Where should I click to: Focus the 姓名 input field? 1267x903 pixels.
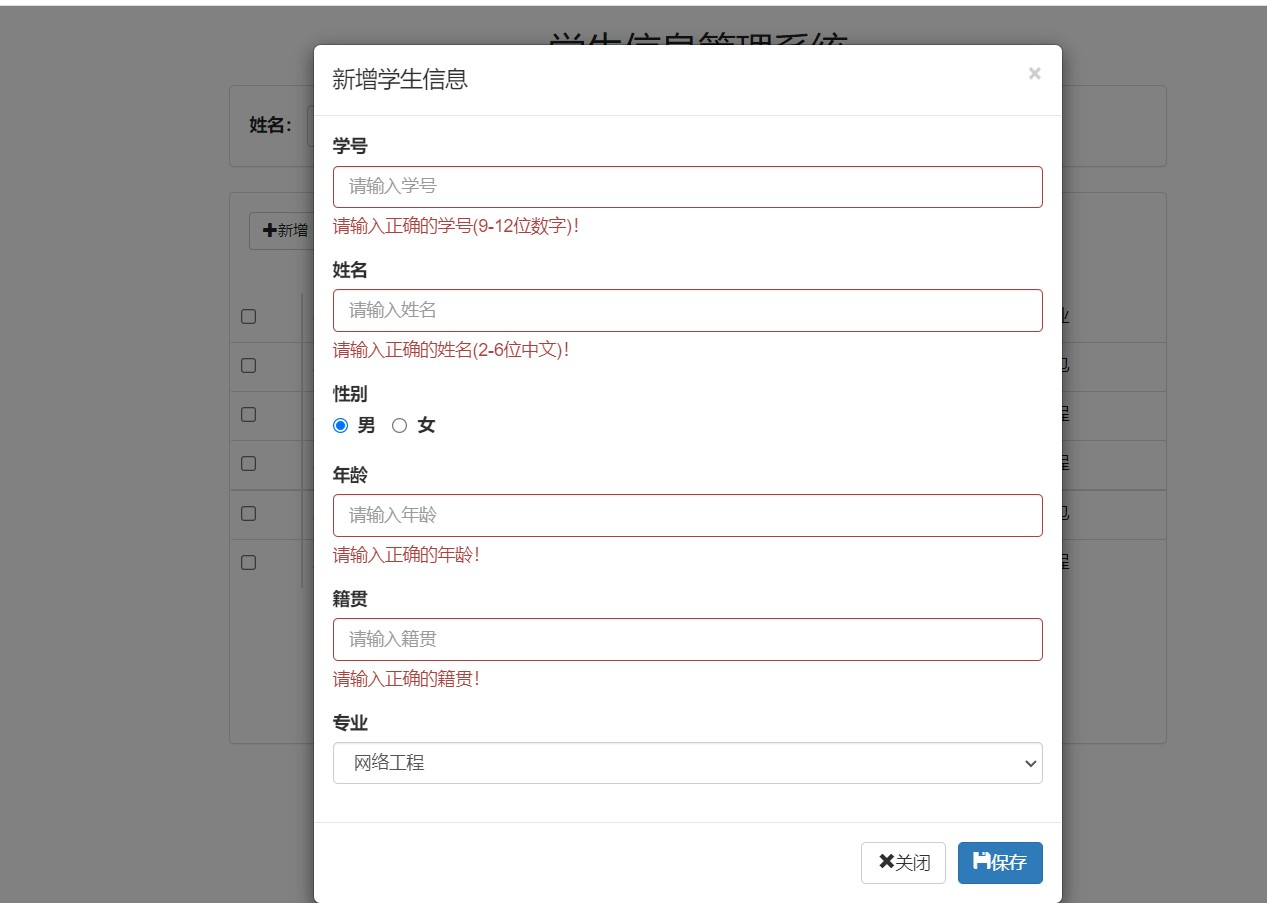pyautogui.click(x=687, y=310)
